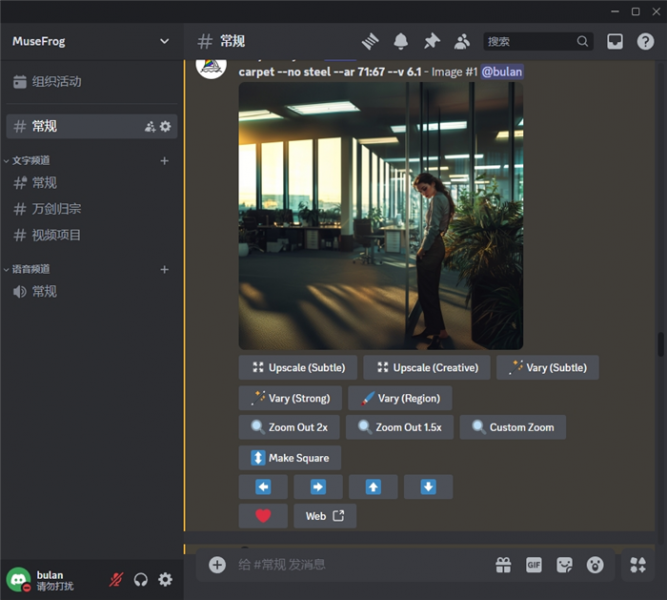Select the highlighted 常规 channel
667x600 pixels.
tap(91, 126)
